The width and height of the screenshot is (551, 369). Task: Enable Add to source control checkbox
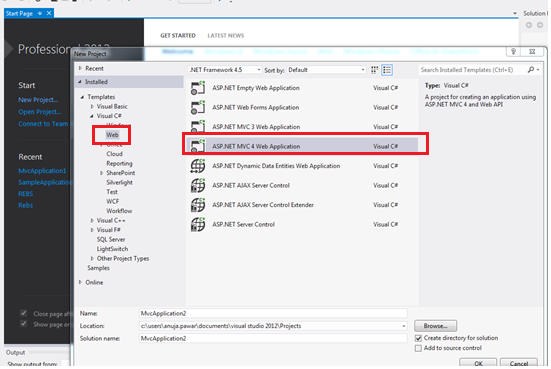tap(418, 348)
